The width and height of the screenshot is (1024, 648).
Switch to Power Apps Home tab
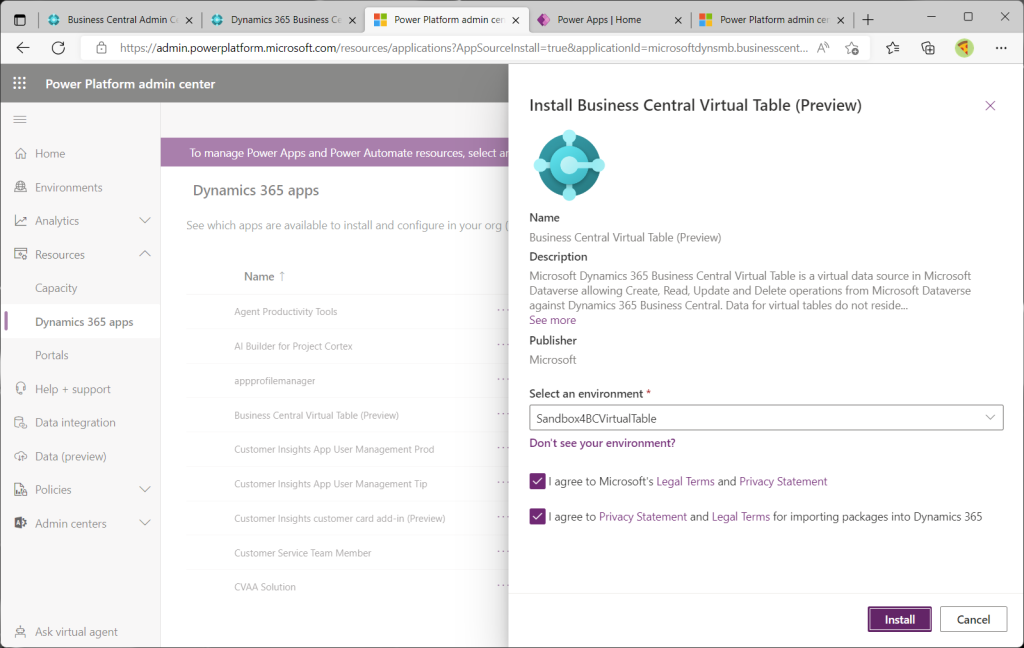pyautogui.click(x=609, y=20)
